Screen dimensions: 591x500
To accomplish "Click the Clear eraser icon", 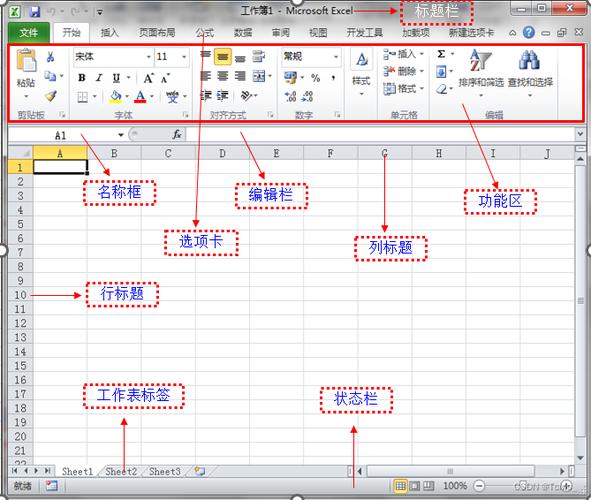I will (x=441, y=89).
